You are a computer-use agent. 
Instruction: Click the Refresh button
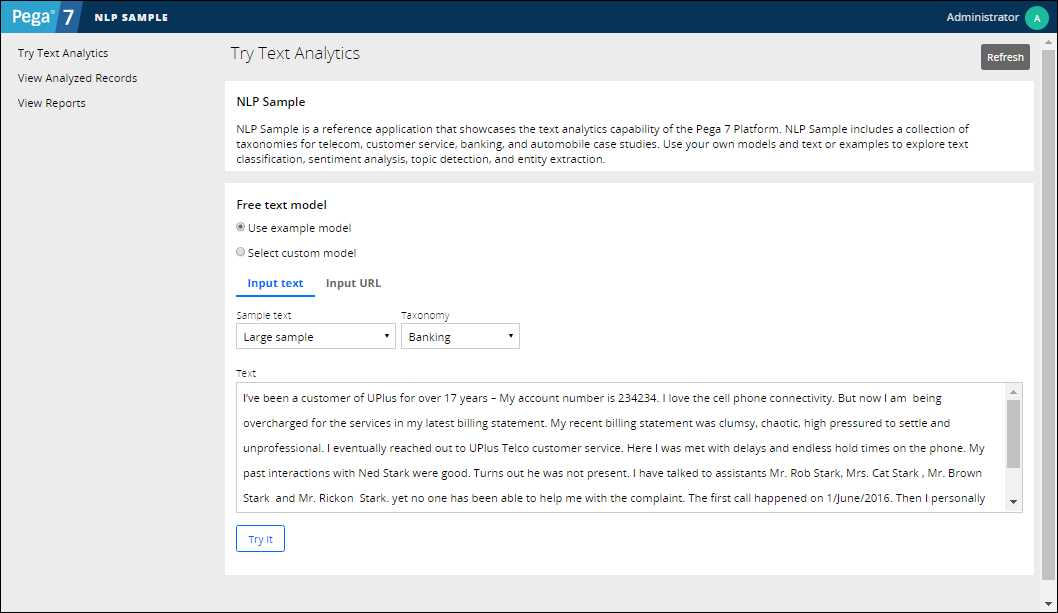coord(1005,57)
